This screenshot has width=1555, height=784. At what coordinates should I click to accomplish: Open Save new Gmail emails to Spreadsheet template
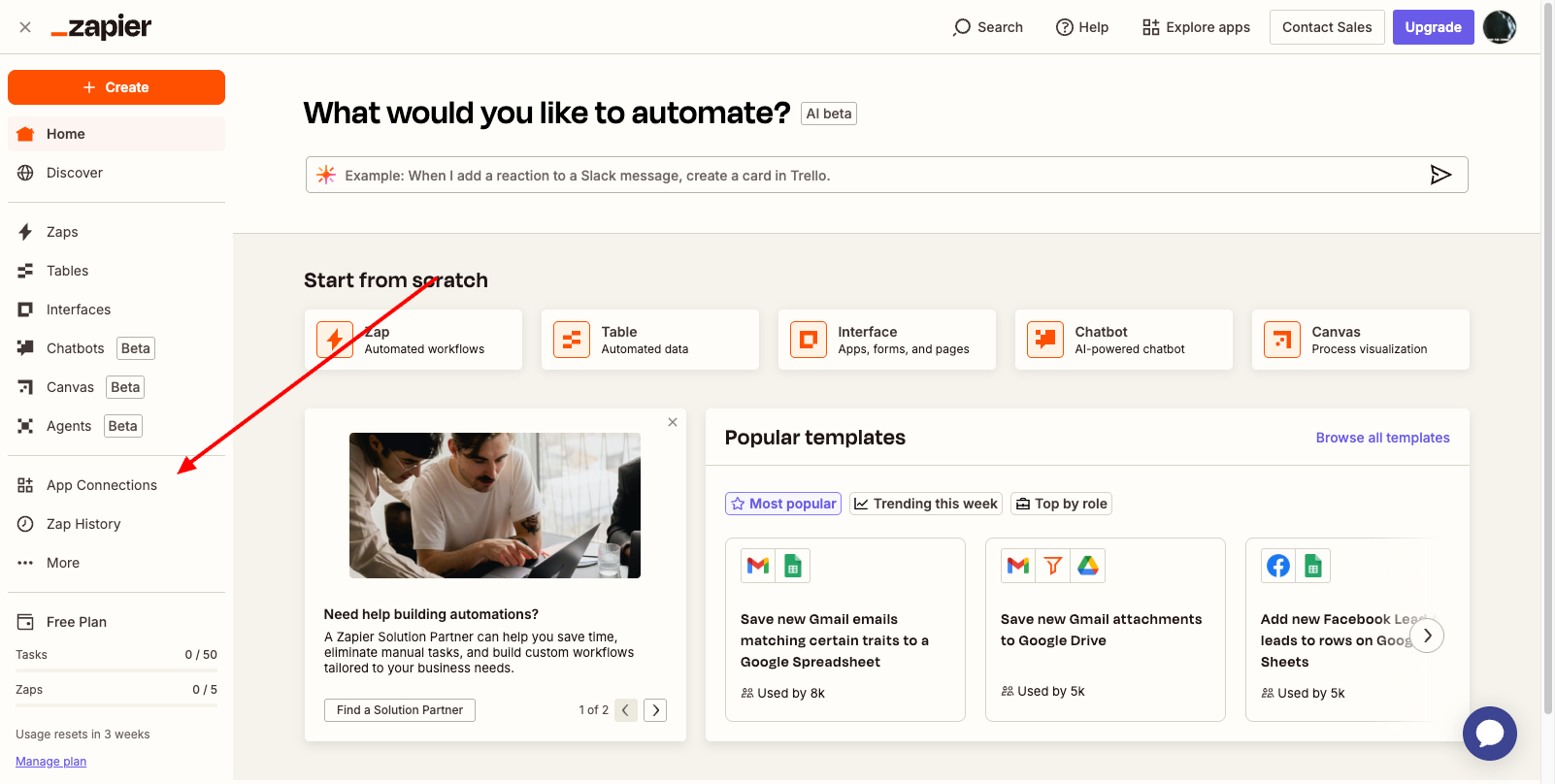[845, 630]
